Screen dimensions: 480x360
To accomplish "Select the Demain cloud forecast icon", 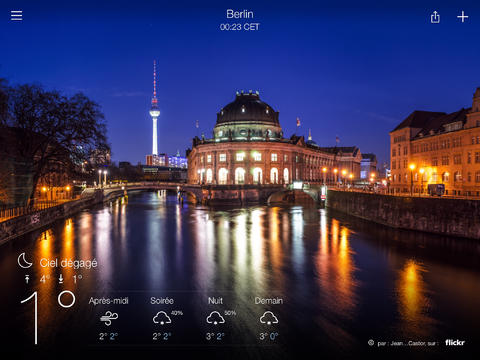I will pyautogui.click(x=269, y=318).
